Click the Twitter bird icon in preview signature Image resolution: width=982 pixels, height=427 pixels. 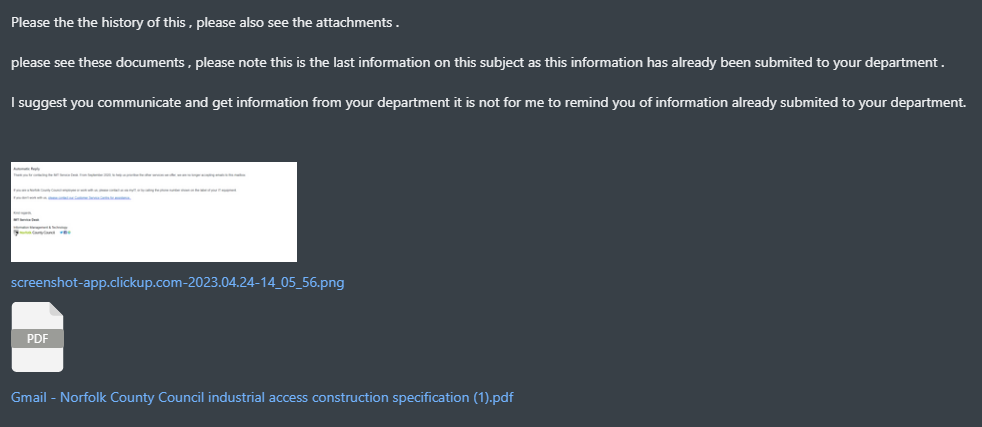61,232
